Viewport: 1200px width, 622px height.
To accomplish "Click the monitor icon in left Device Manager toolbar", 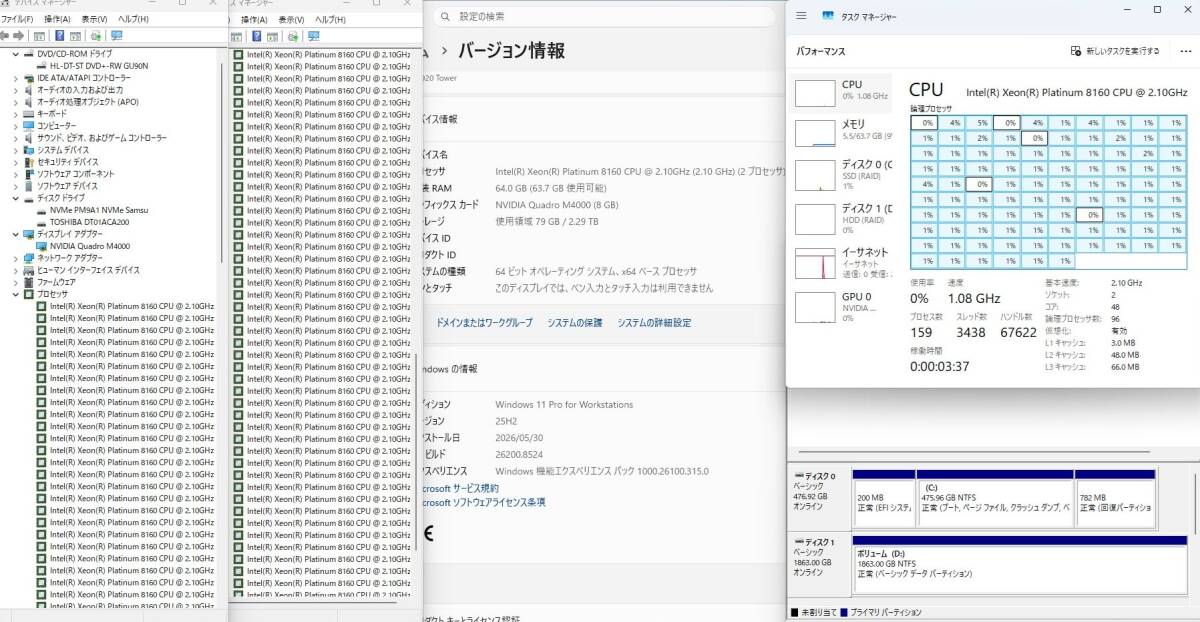I will click(x=116, y=36).
